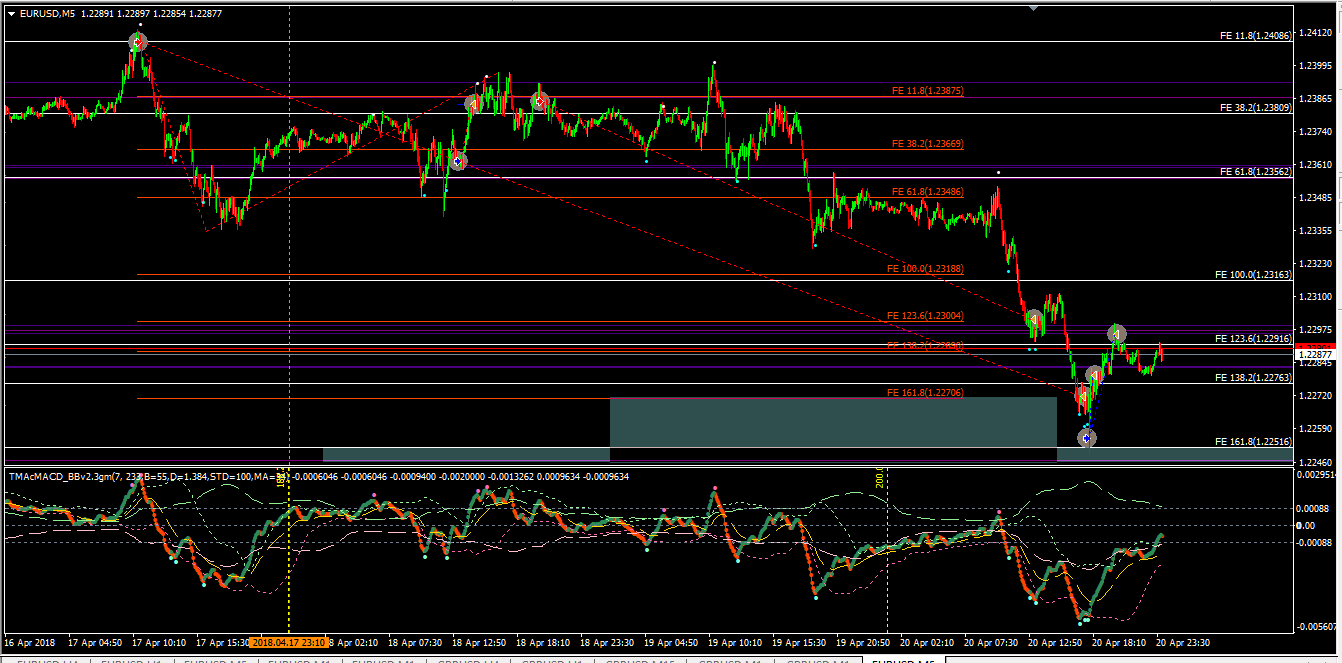Click the white FE 161.8(1.22516) label
The width and height of the screenshot is (1342, 663).
(1254, 441)
